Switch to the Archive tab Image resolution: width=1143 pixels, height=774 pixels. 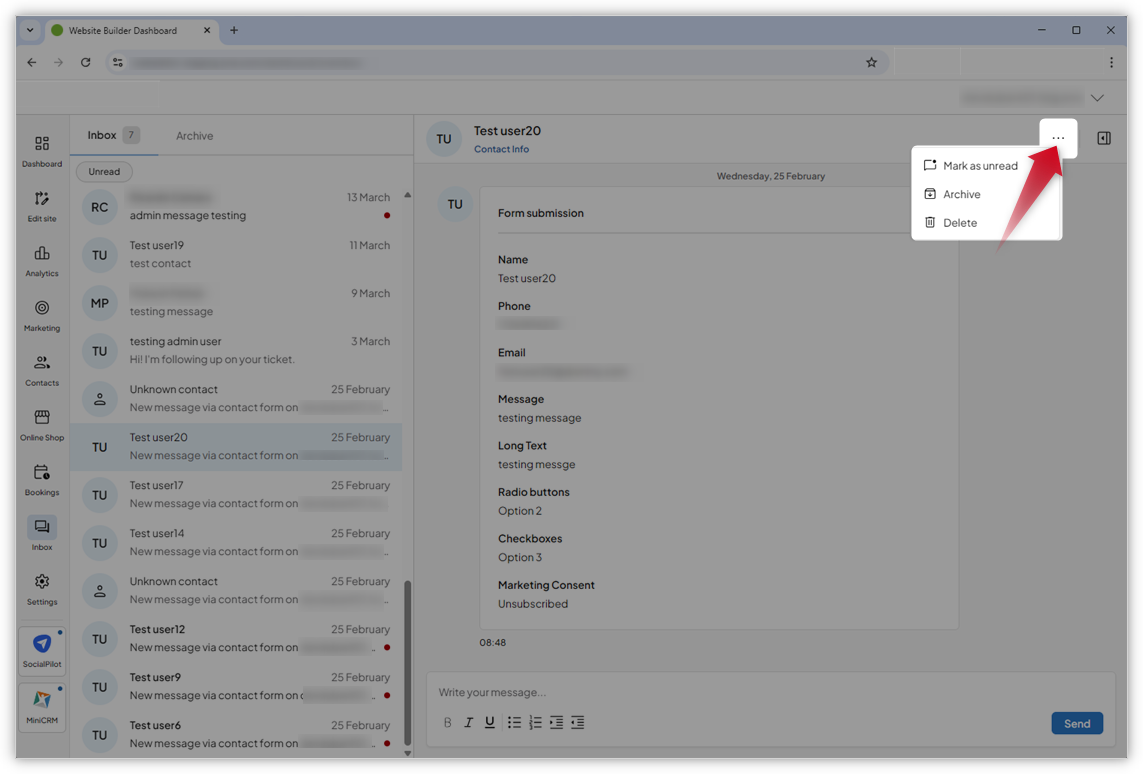click(x=194, y=135)
